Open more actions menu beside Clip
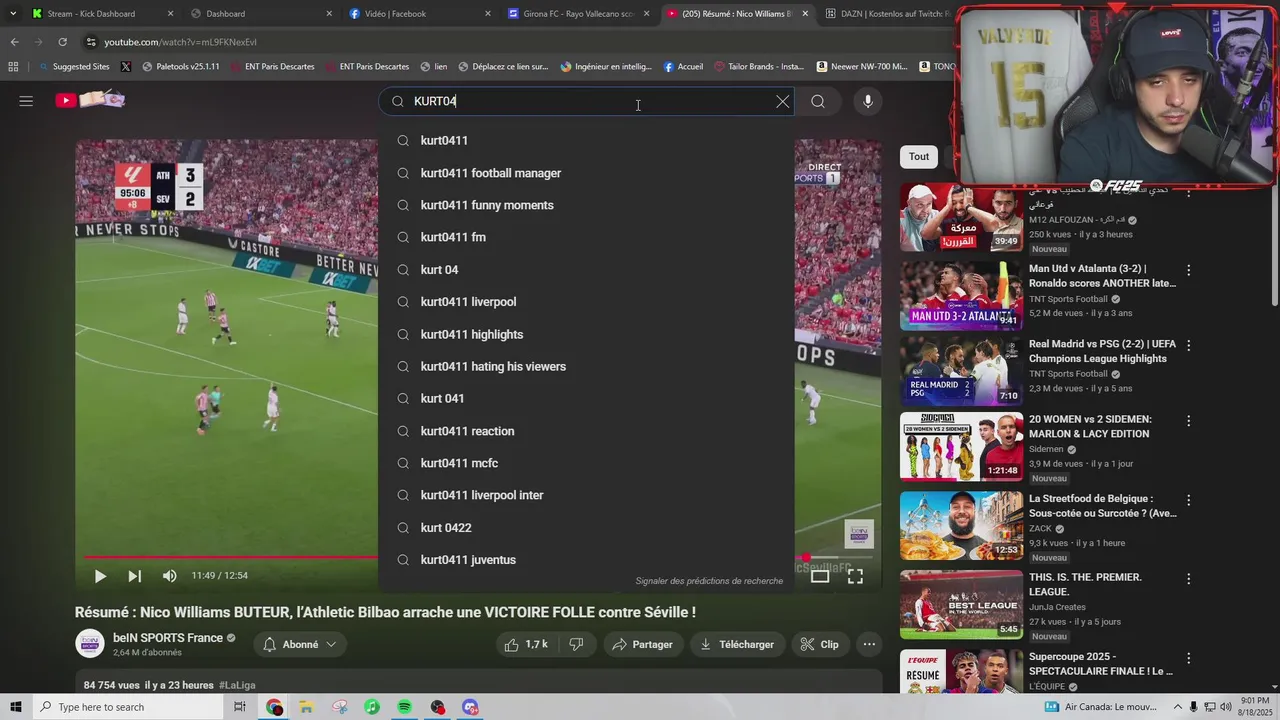The image size is (1280, 720). click(869, 645)
